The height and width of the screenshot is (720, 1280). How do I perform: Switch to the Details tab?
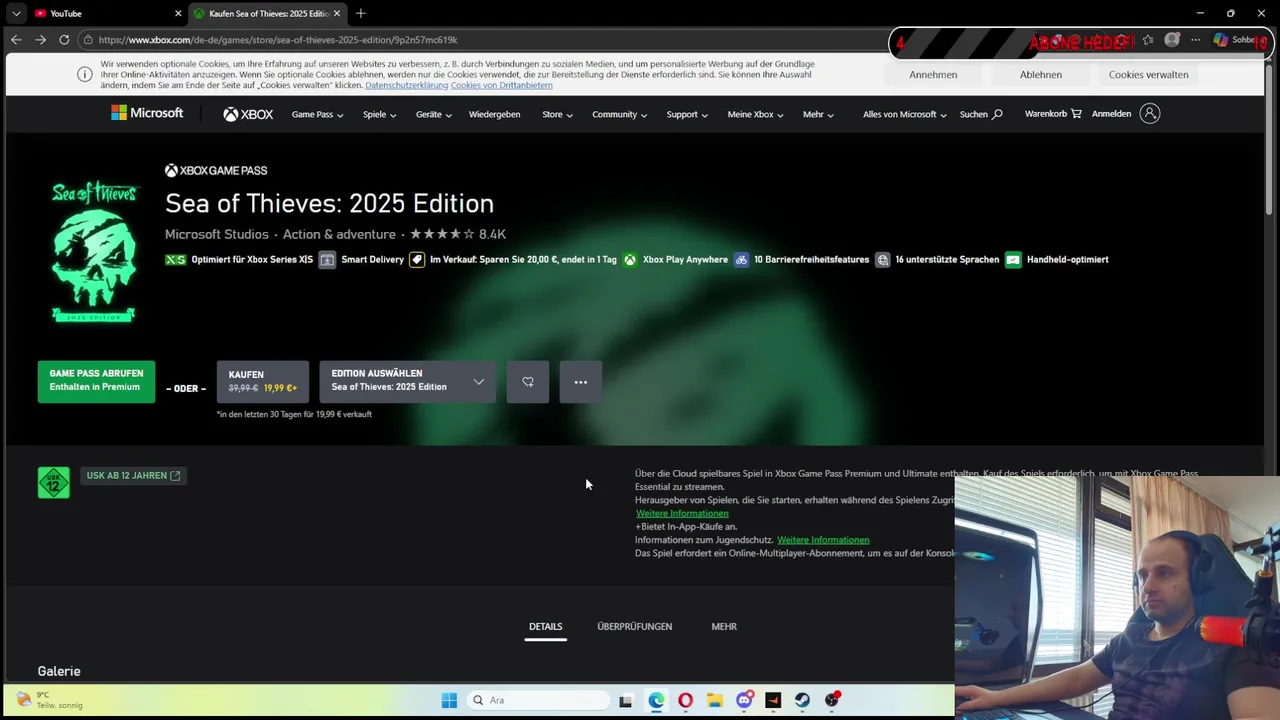pyautogui.click(x=545, y=627)
